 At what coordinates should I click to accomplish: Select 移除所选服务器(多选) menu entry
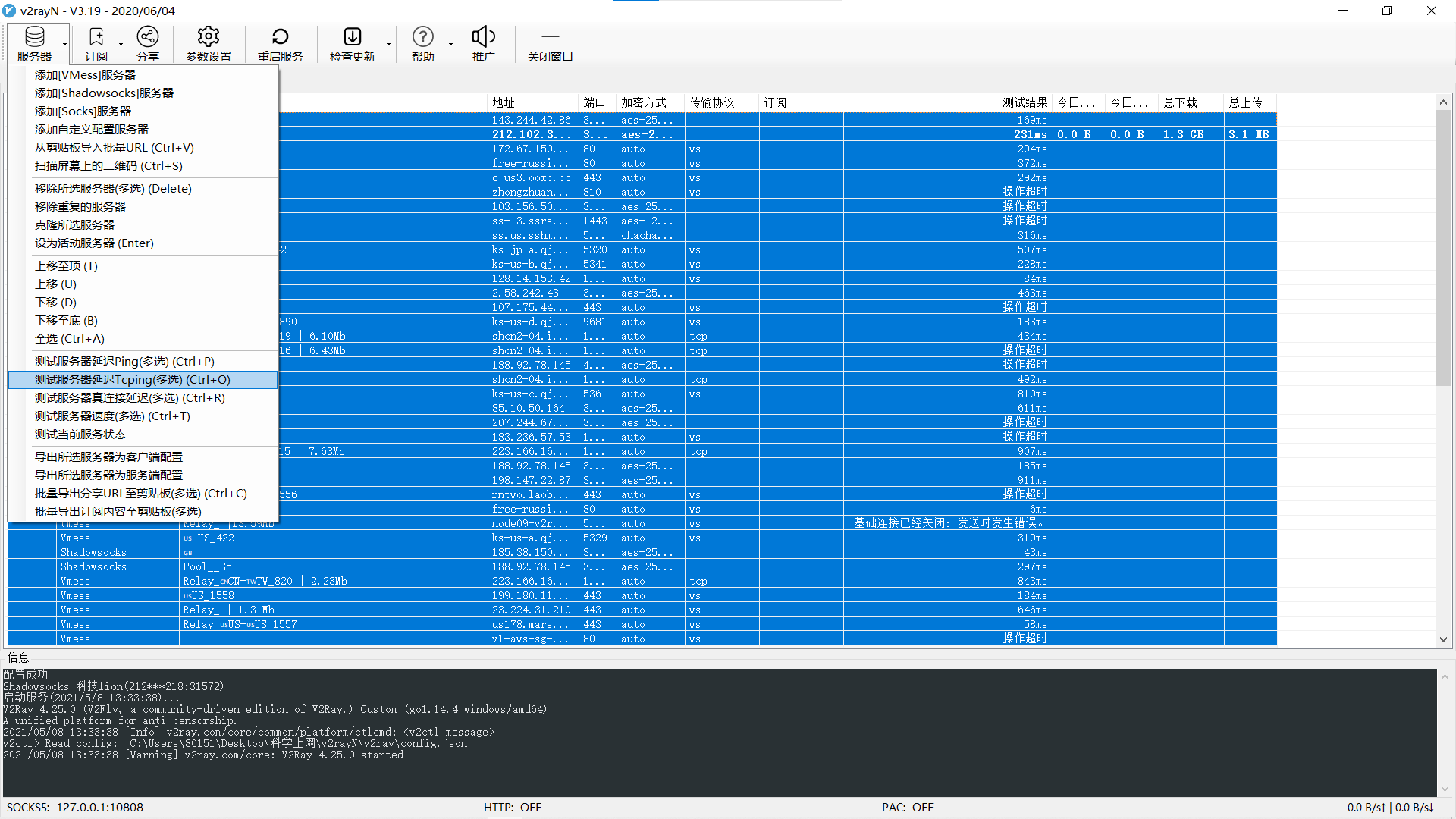(143, 188)
